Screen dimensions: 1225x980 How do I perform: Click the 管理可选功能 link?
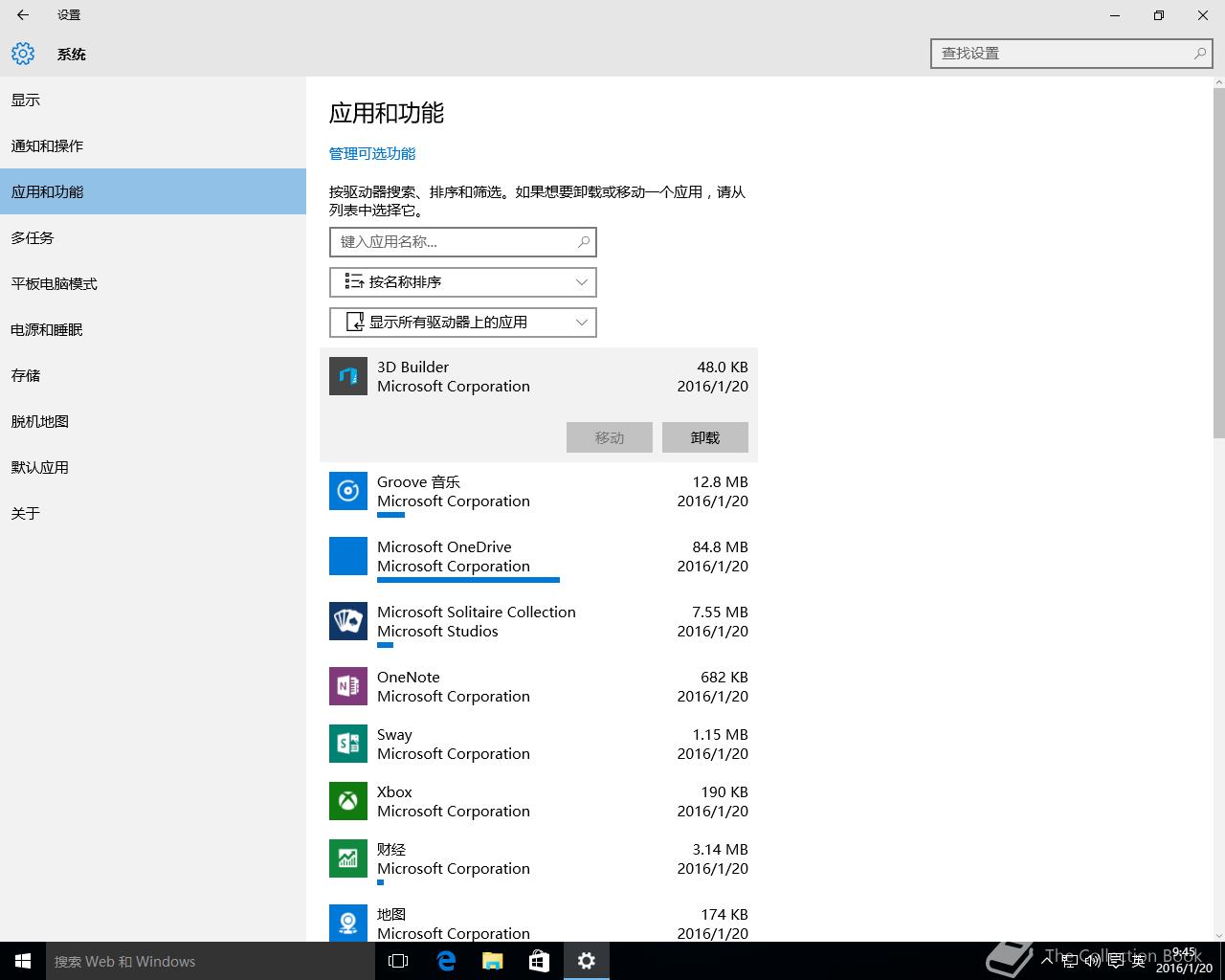point(372,153)
